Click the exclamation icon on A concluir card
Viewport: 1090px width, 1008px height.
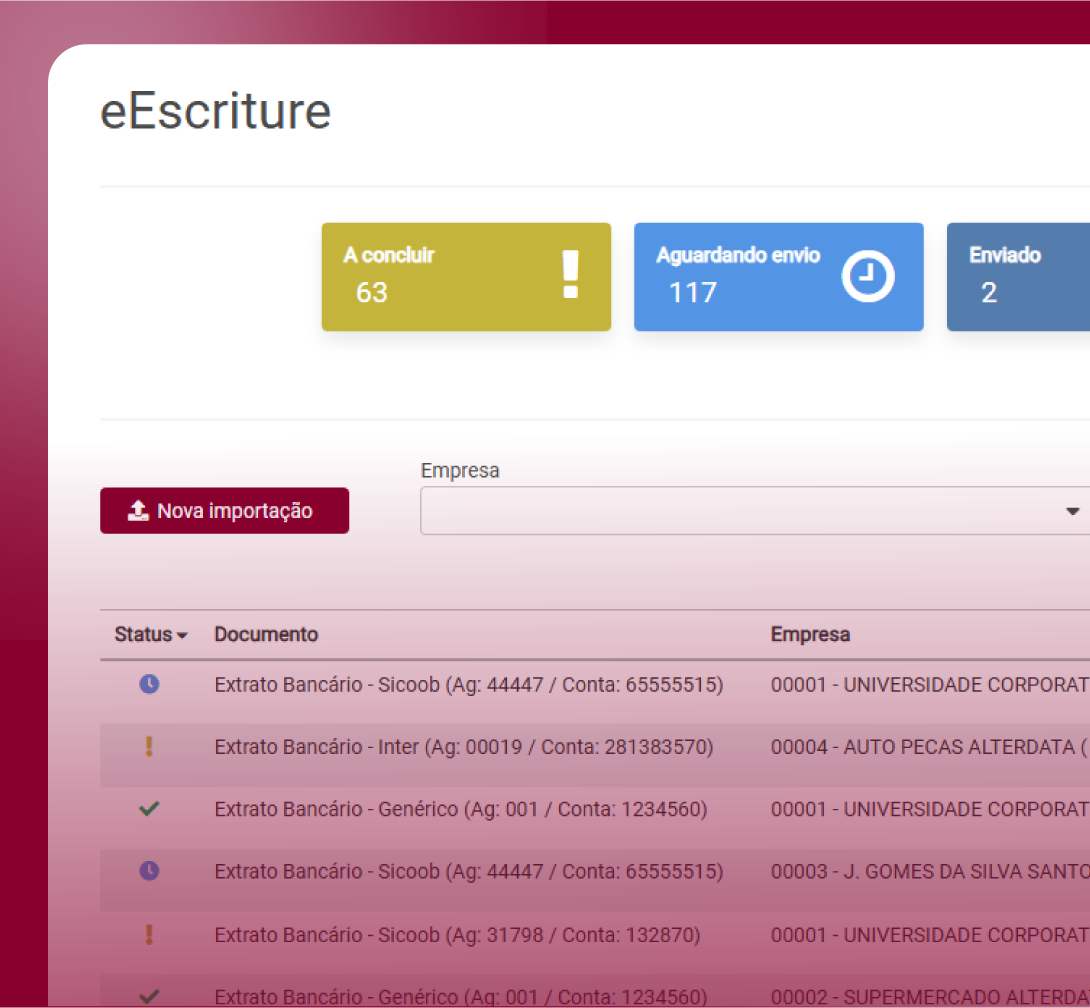570,275
